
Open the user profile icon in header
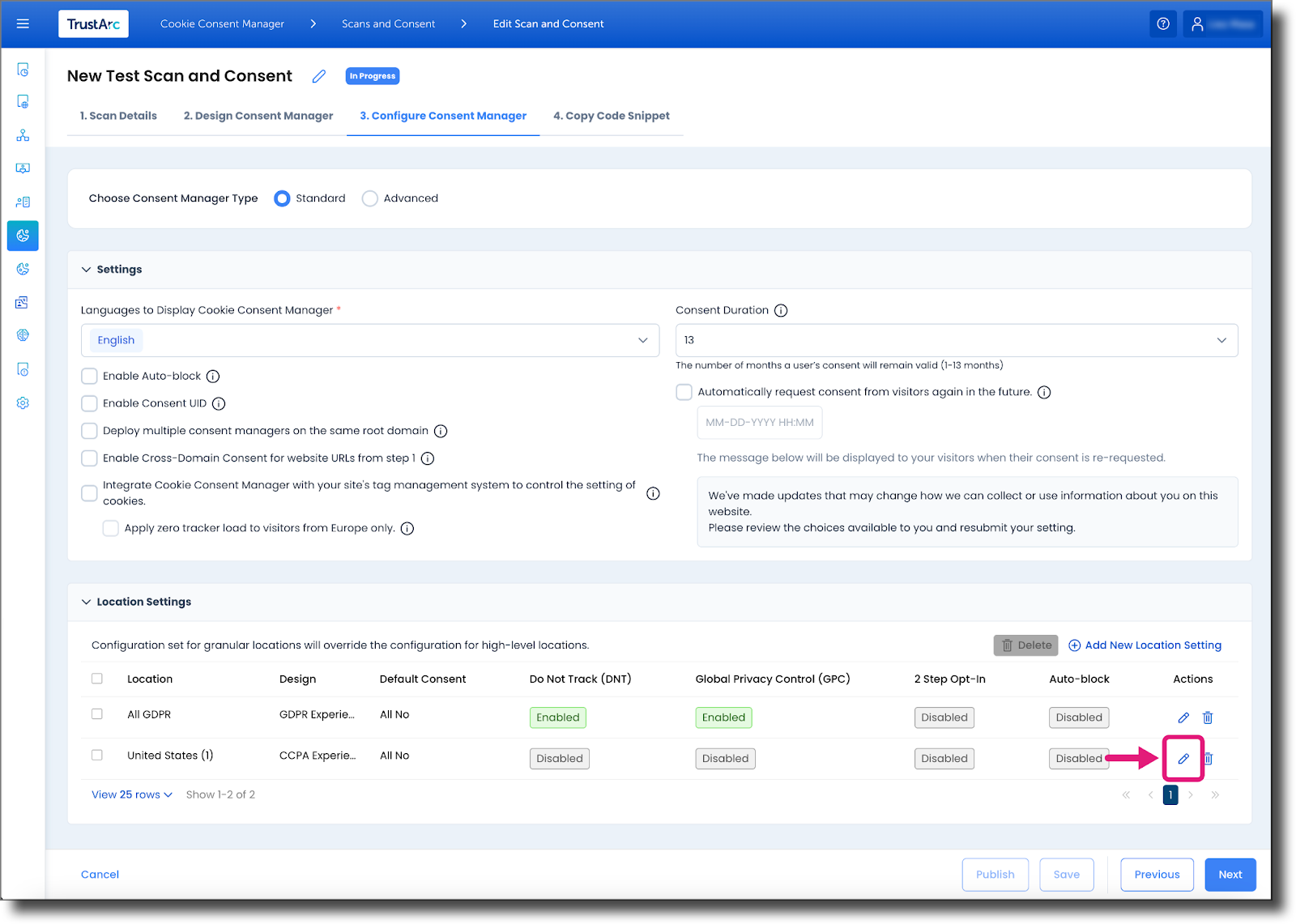point(1199,23)
